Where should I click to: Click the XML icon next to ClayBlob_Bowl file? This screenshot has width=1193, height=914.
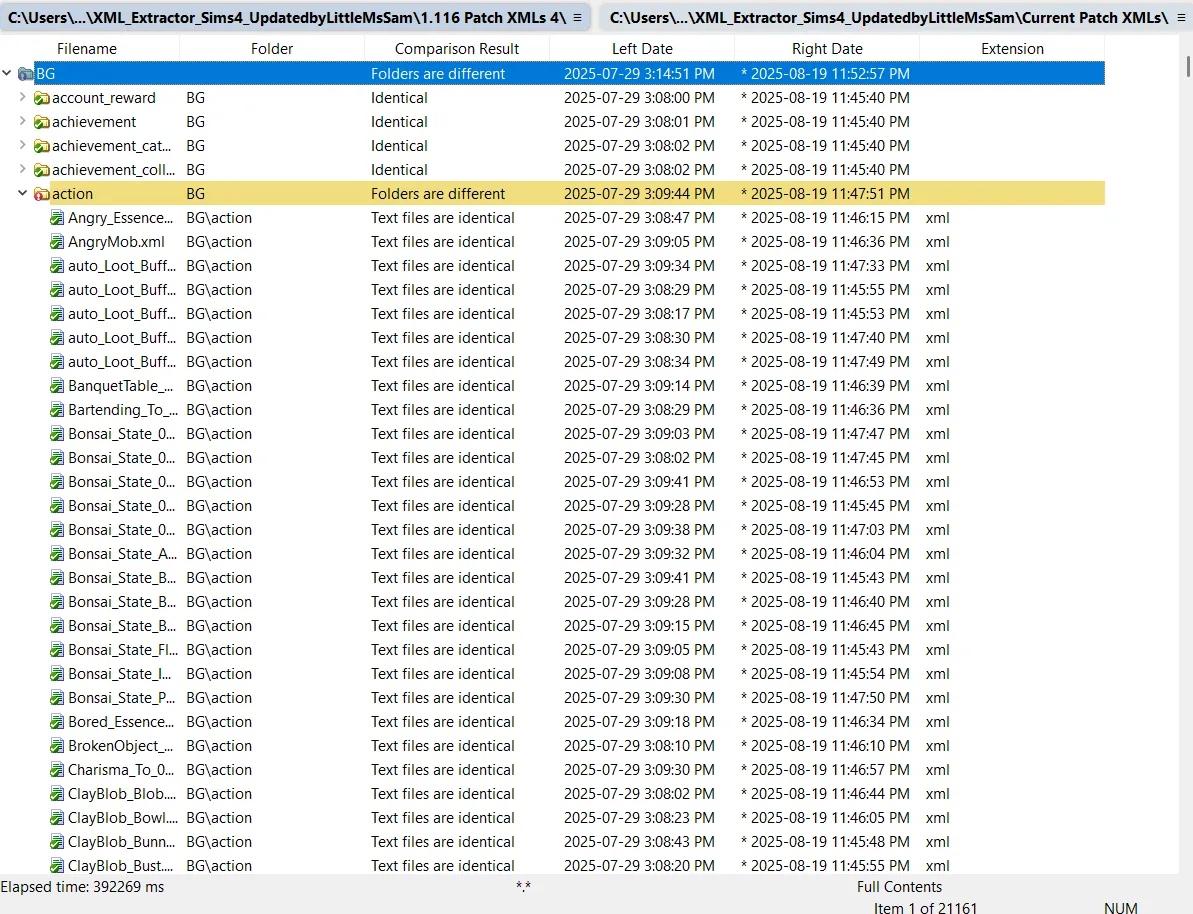click(x=56, y=817)
